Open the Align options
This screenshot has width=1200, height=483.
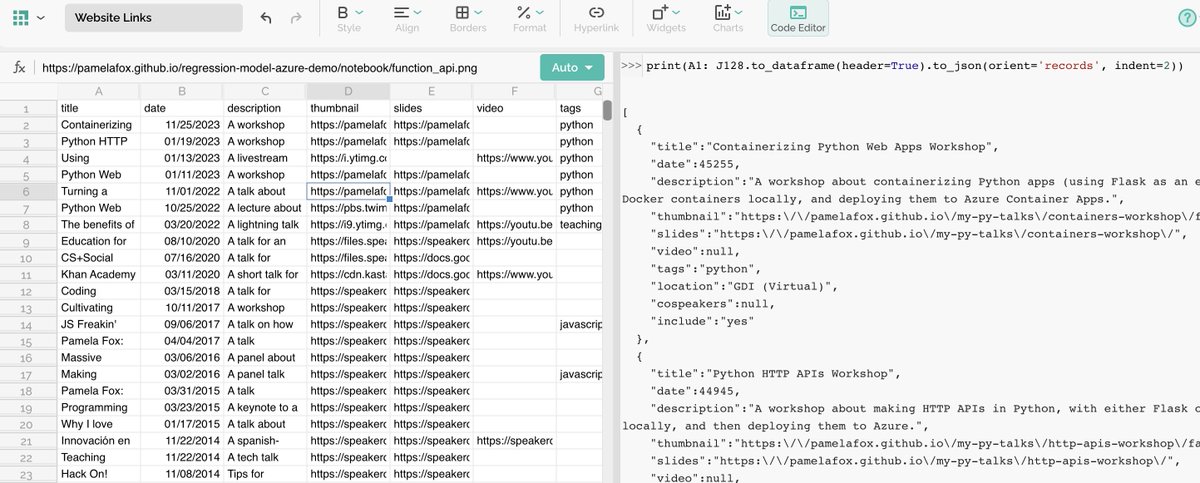coord(407,19)
